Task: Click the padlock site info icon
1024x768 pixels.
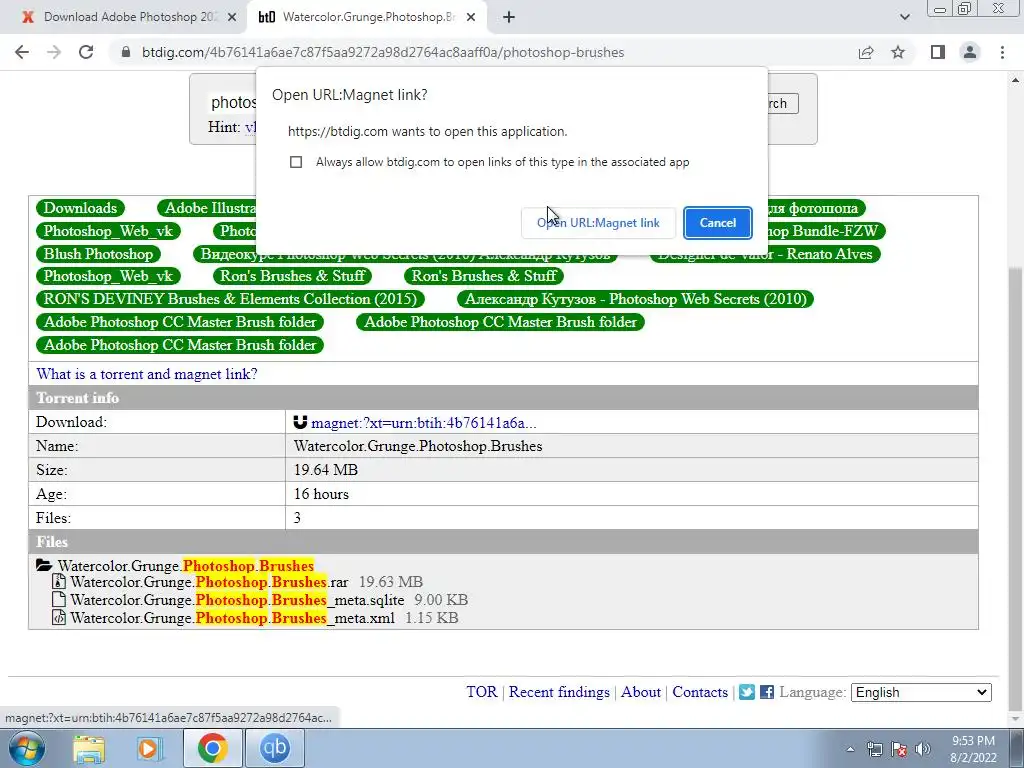Action: pyautogui.click(x=126, y=52)
